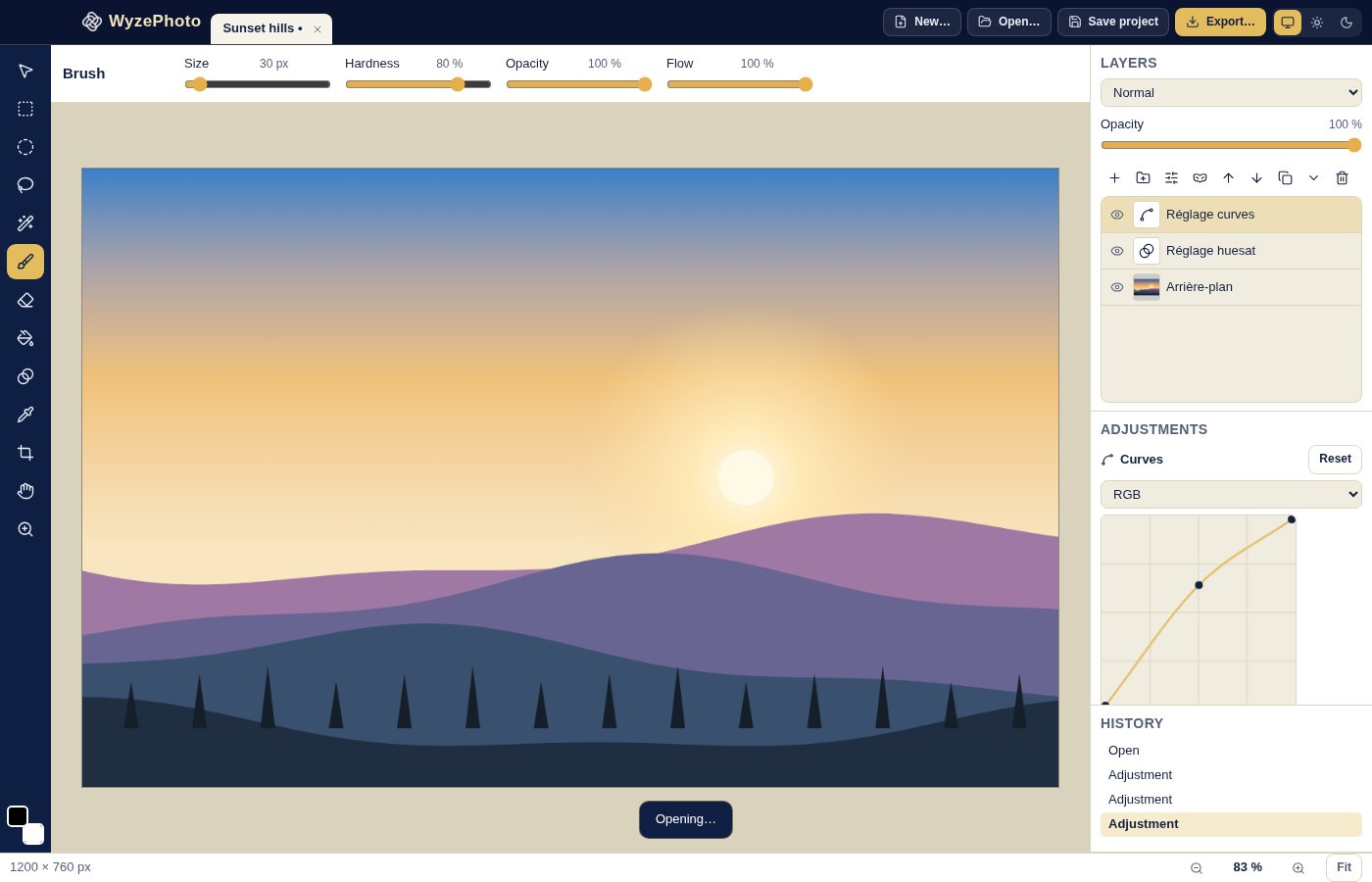The image size is (1372, 882).
Task: Click the foreground color swatch
Action: (18, 816)
